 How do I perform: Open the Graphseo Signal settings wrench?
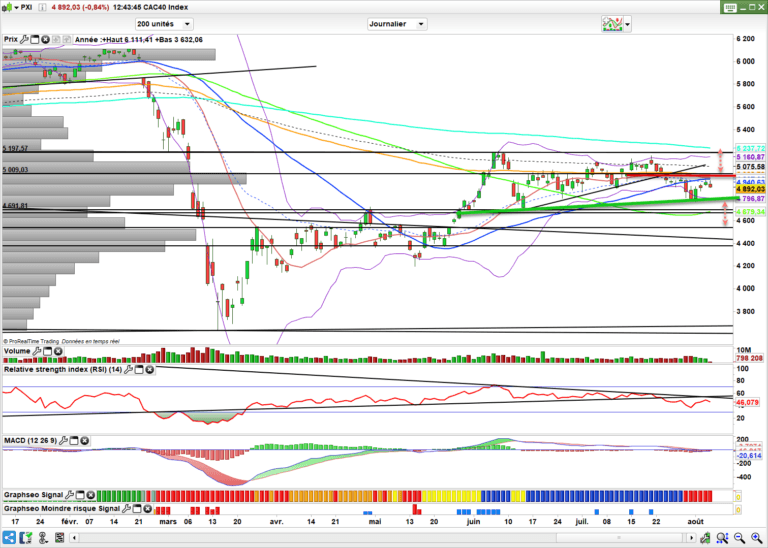point(70,494)
